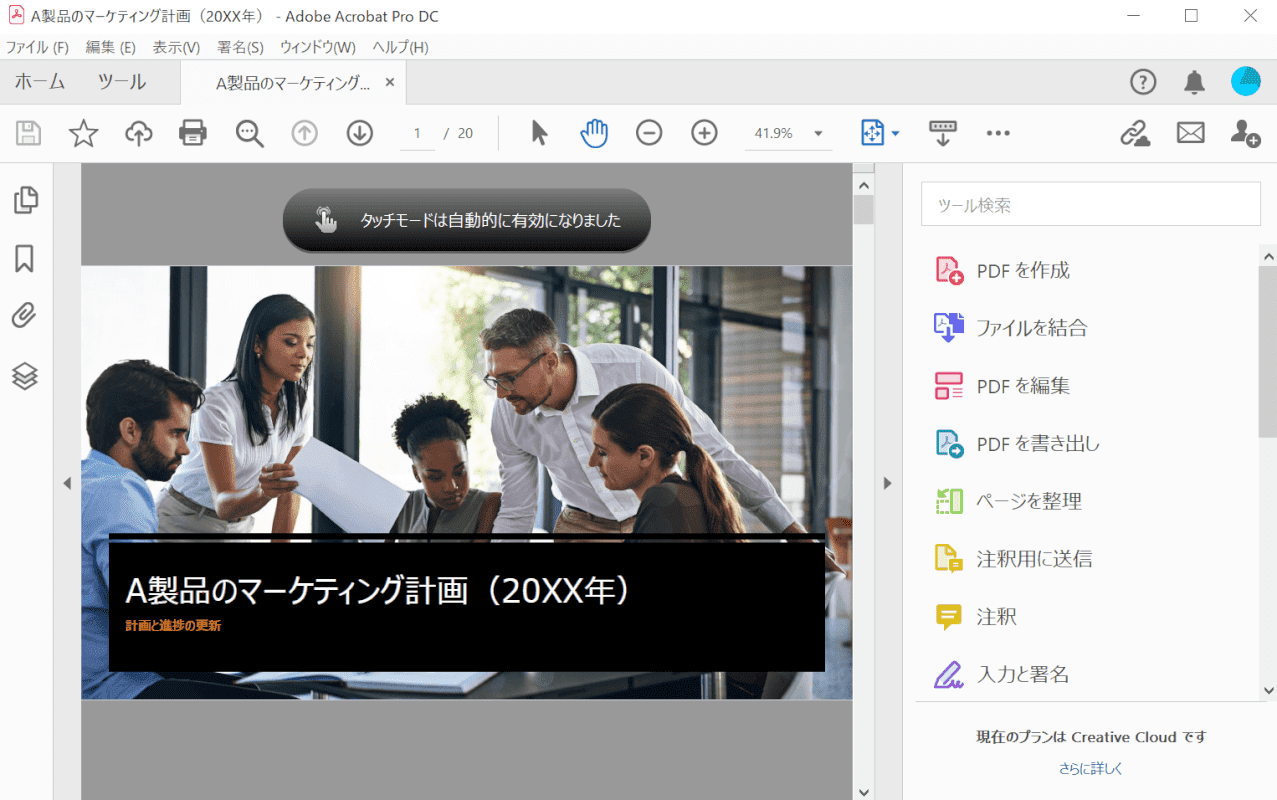Open more tools ellipsis icon
Screen dimensions: 1277x800
tap(998, 133)
